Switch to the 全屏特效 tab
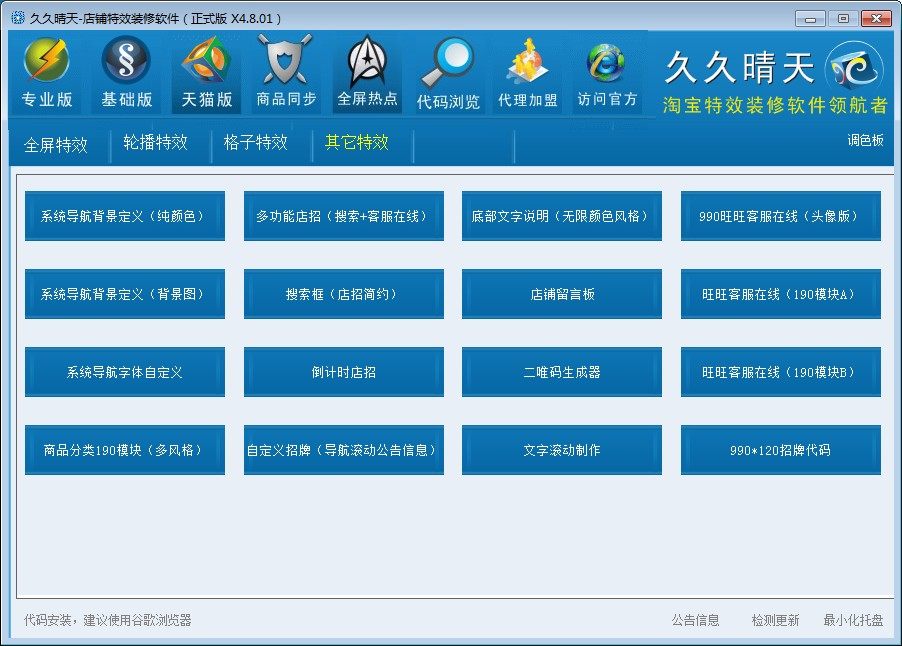 click(x=56, y=144)
